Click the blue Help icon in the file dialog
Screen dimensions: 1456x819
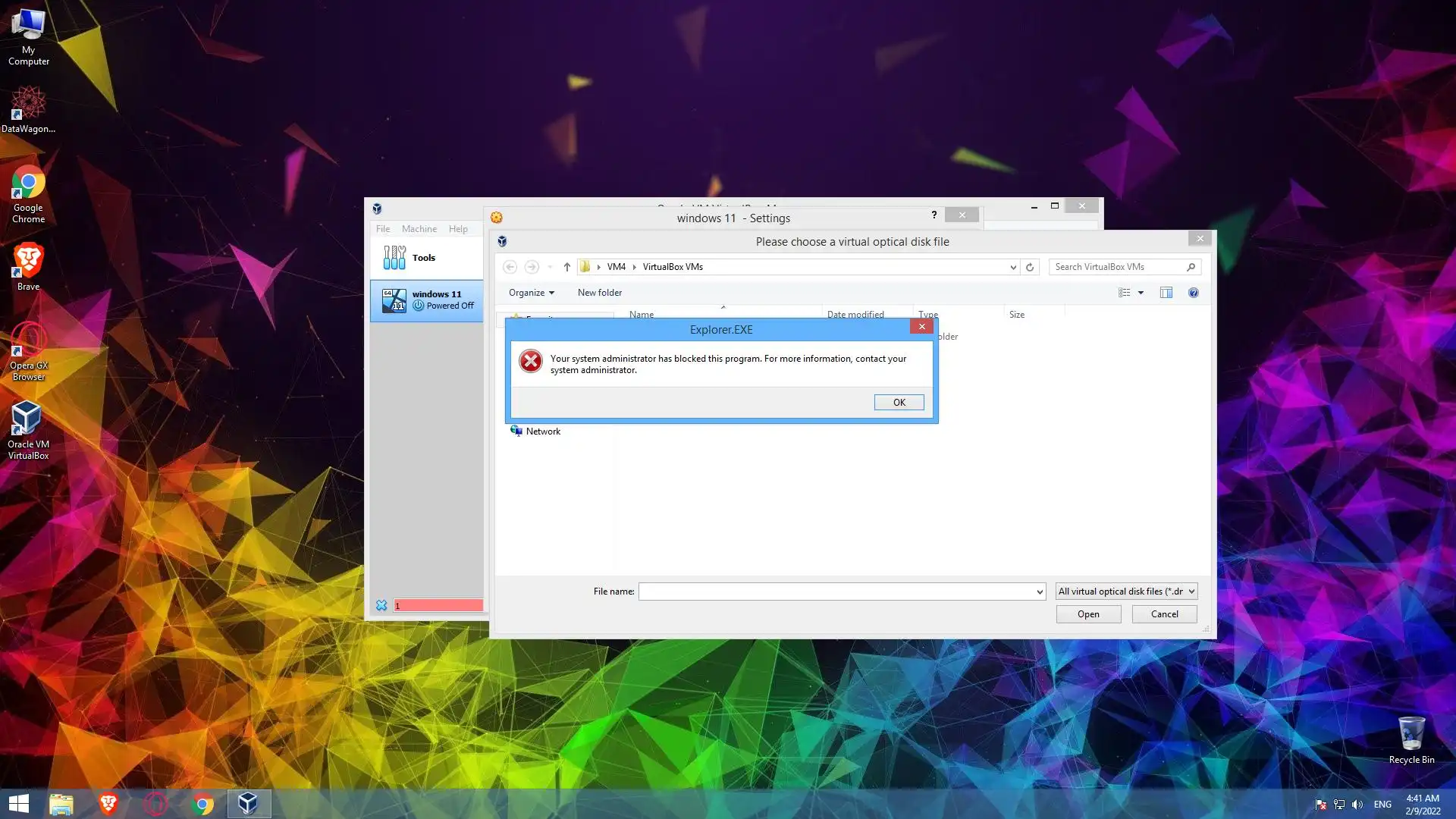pos(1194,293)
